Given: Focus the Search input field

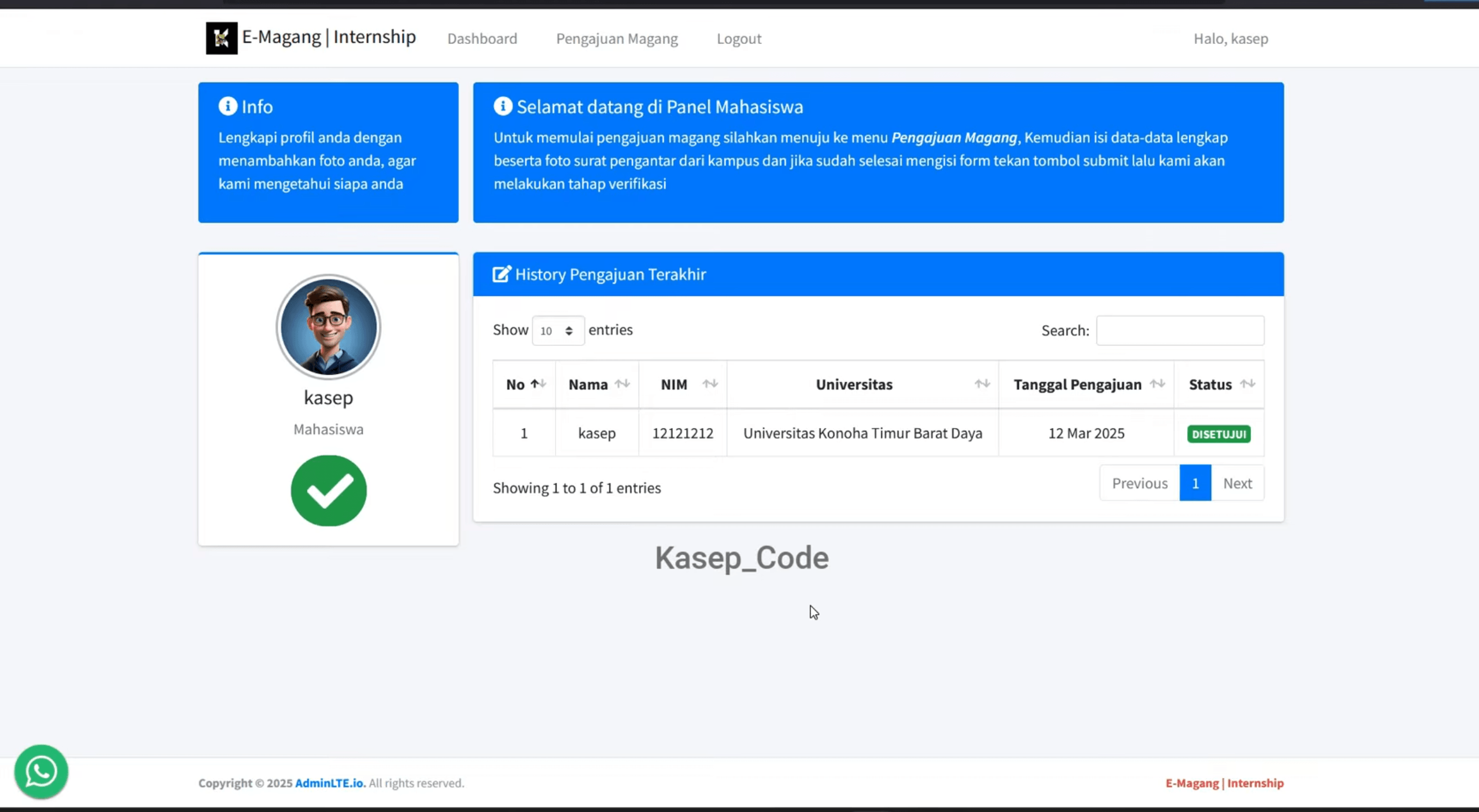Looking at the screenshot, I should tap(1180, 330).
